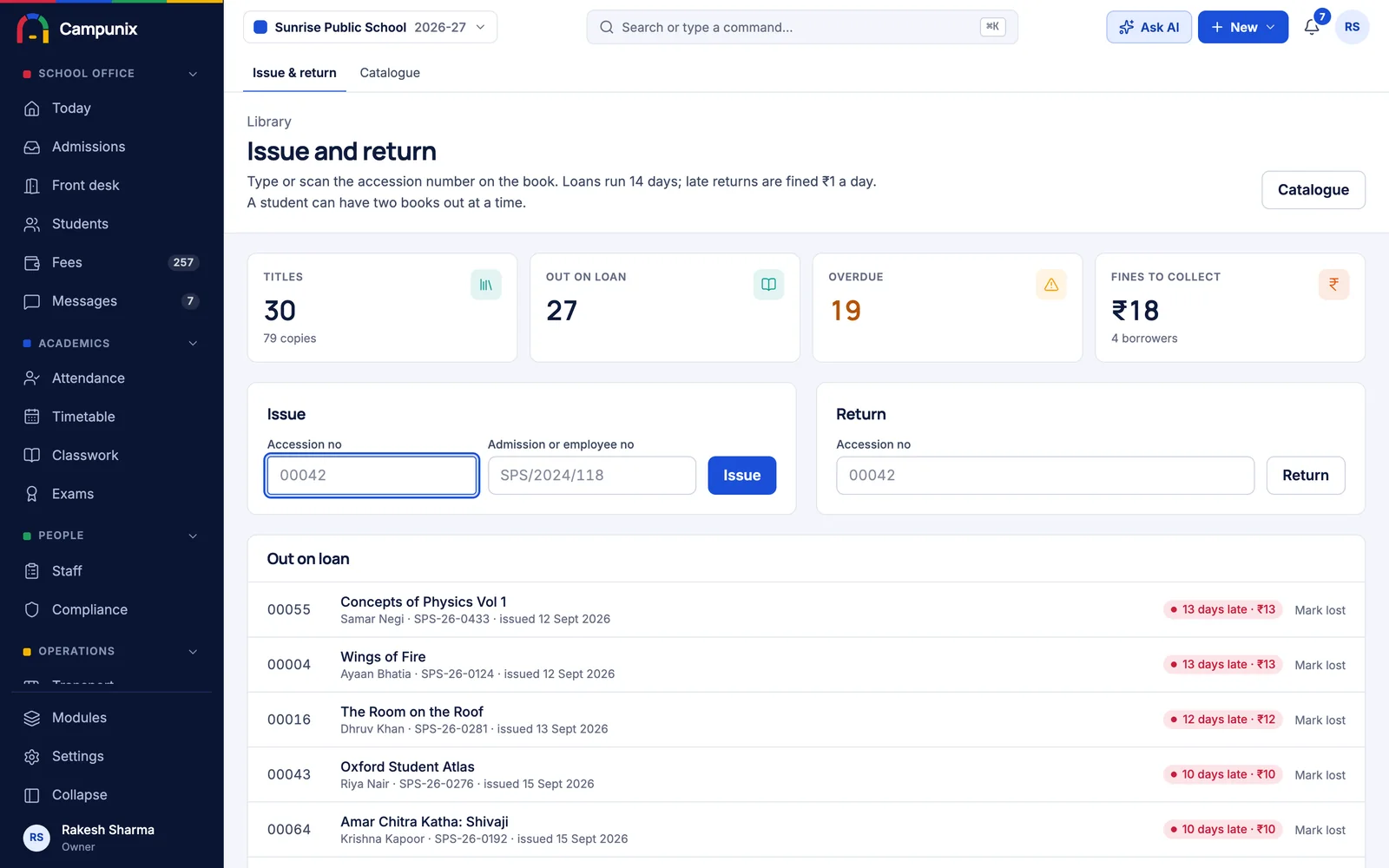Open Modules in sidebar
The image size is (1389, 868).
click(111, 718)
